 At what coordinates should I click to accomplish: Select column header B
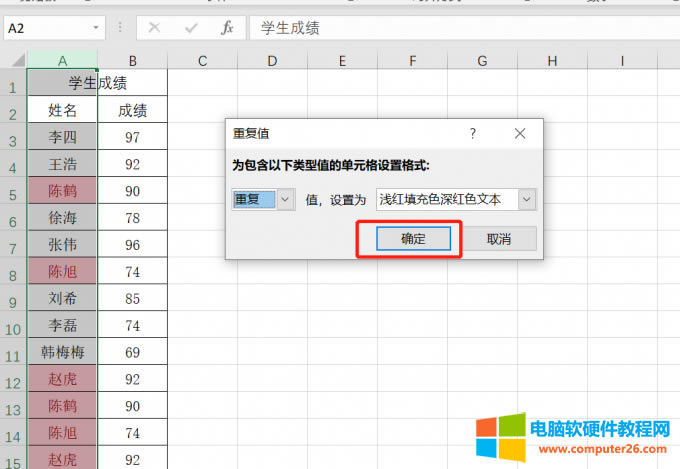(132, 61)
